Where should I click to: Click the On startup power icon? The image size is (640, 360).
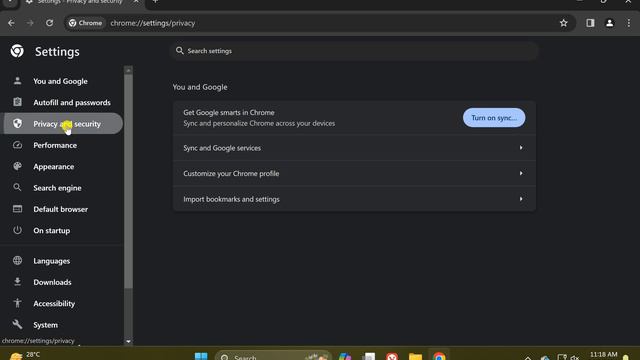tap(17, 230)
